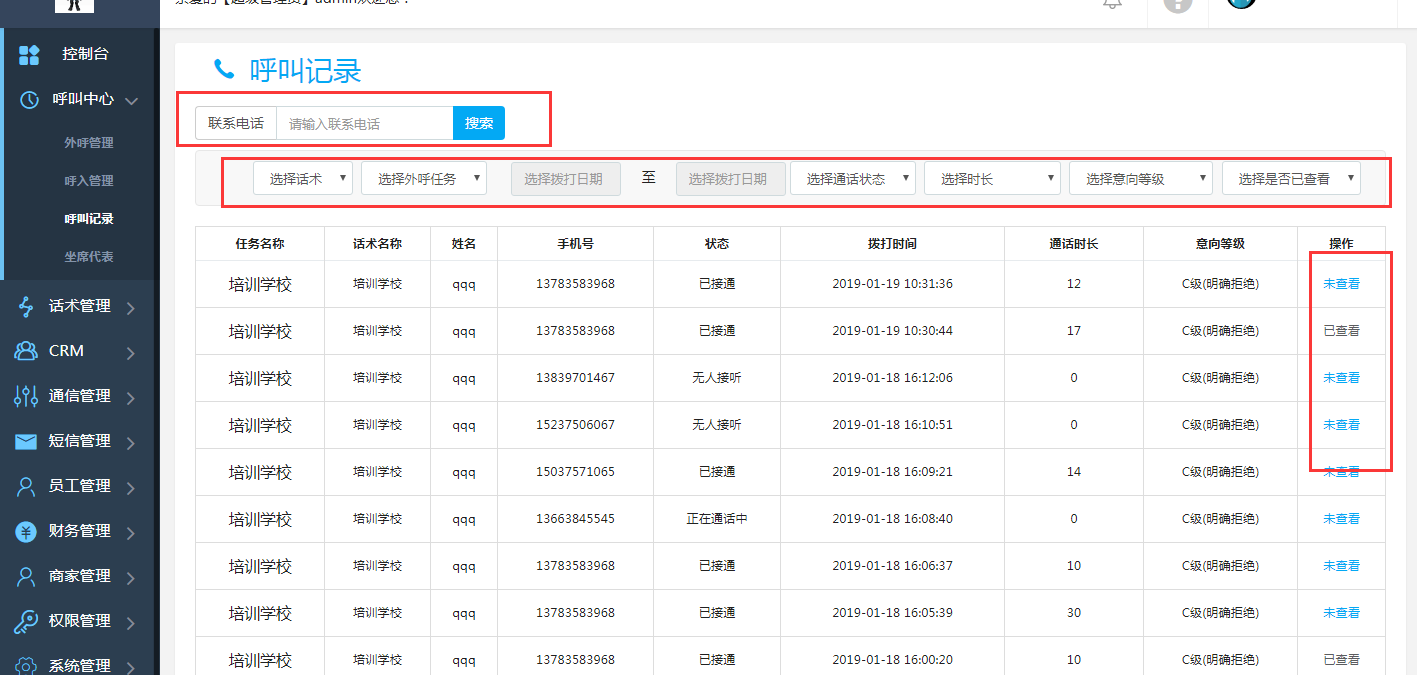Open the 选择外呼任务 dropdown

point(423,179)
